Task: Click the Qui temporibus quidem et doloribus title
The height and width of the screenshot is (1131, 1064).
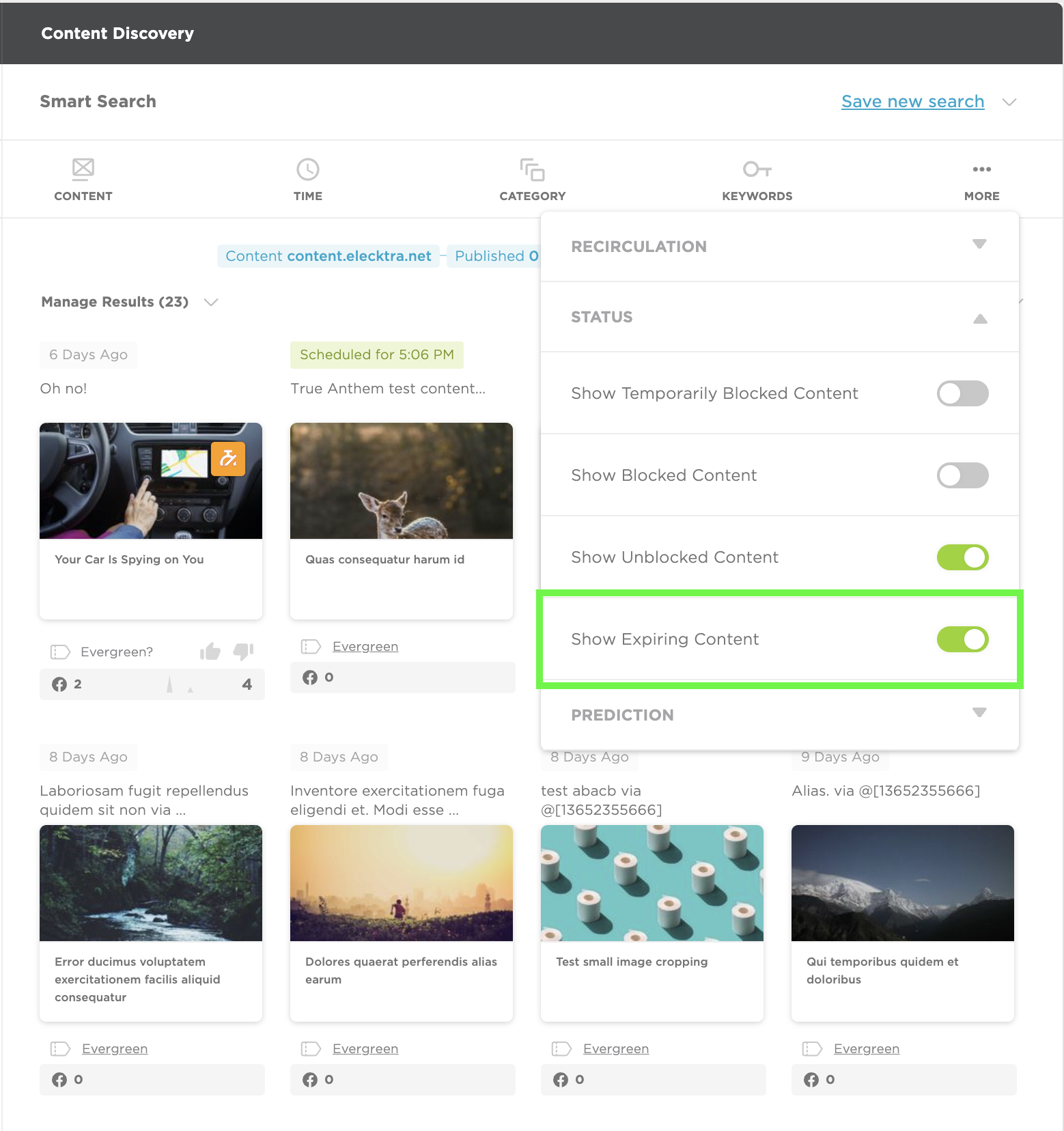Action: pos(882,971)
